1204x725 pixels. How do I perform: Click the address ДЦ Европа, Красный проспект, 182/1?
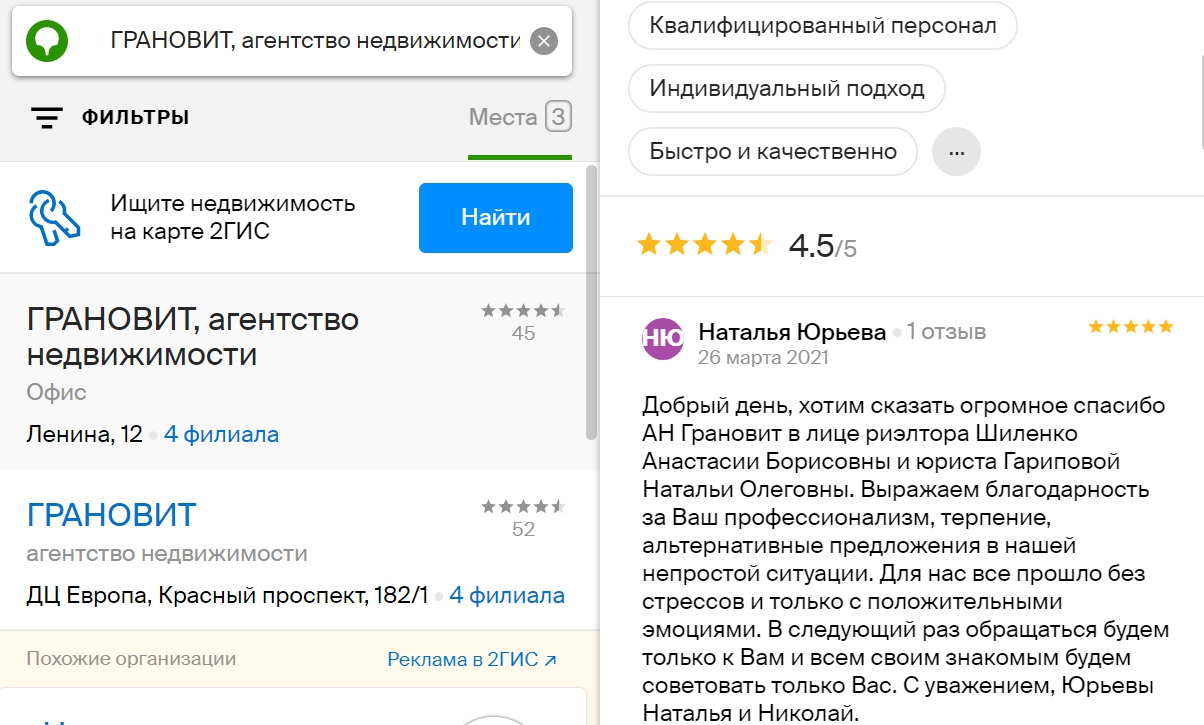[227, 596]
